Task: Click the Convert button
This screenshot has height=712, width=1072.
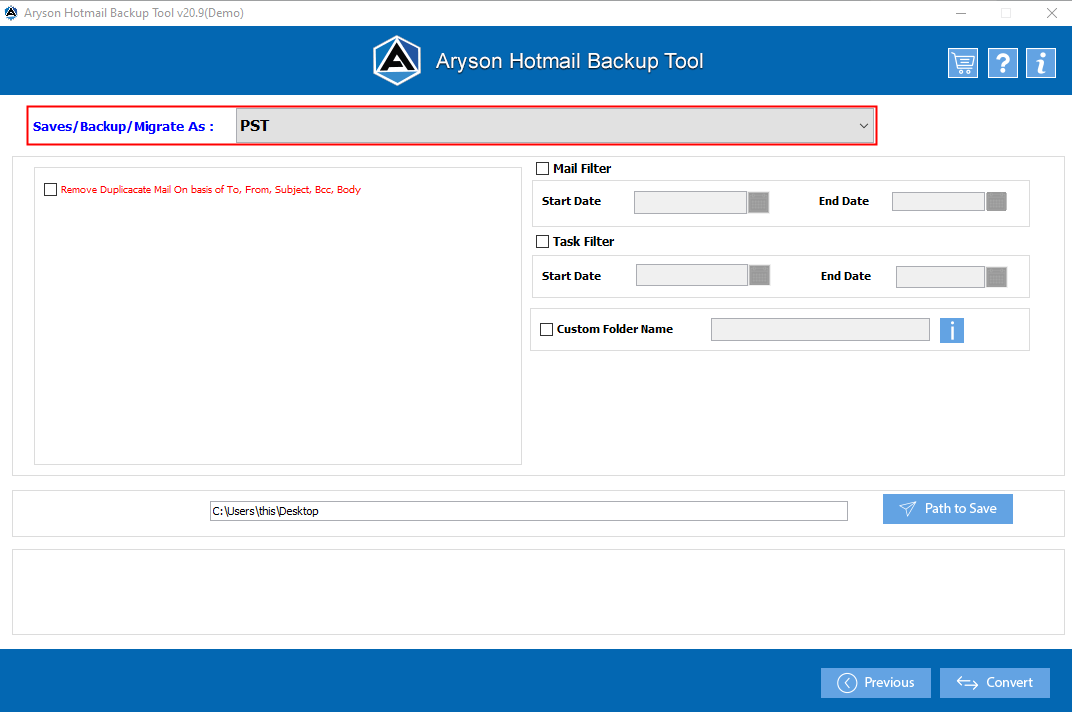Action: (995, 683)
